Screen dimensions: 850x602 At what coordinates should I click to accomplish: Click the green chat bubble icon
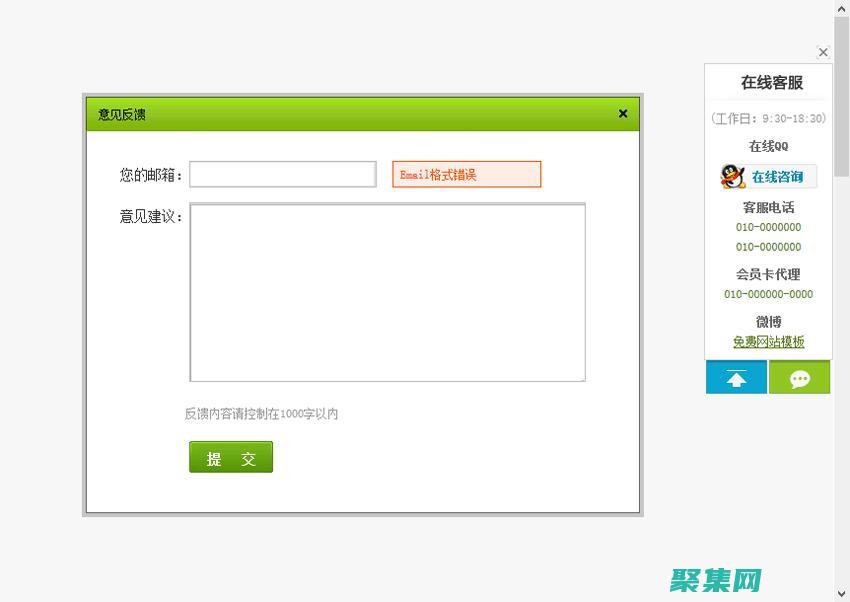tap(800, 377)
